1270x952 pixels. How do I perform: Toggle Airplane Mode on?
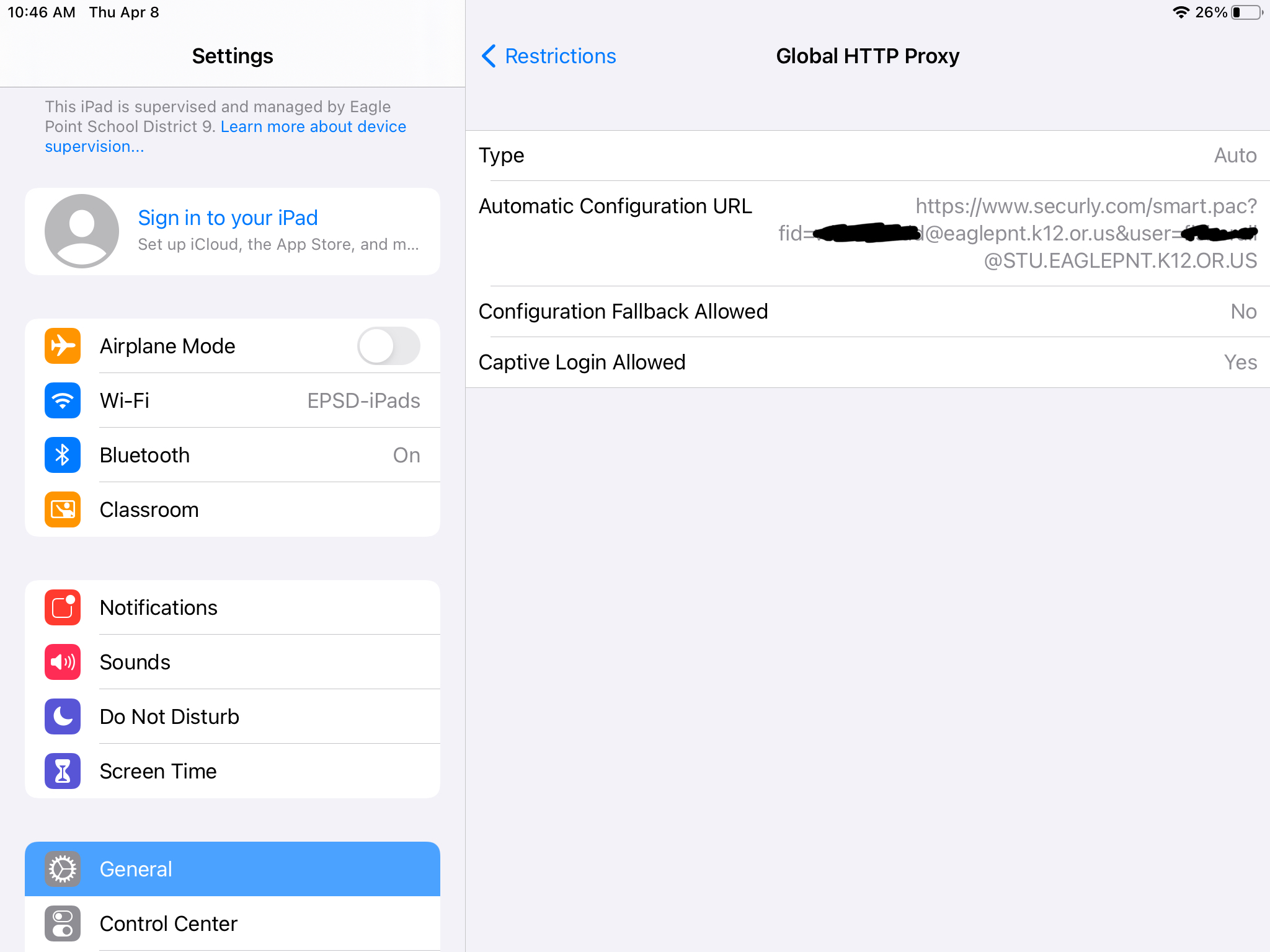(388, 346)
